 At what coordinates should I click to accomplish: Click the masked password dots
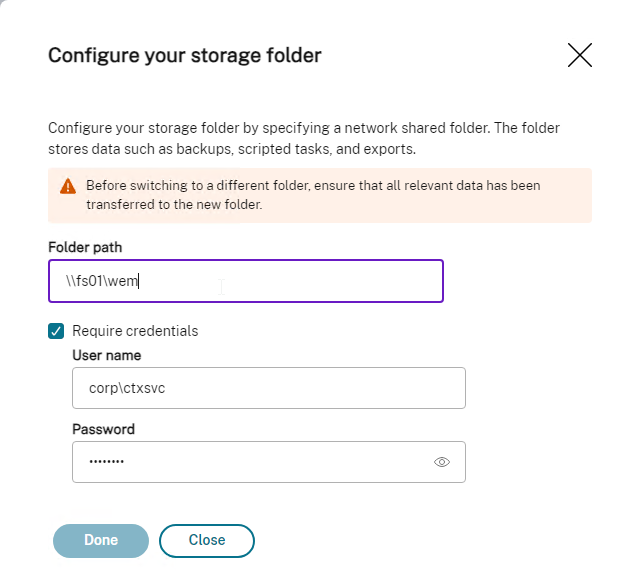[106, 461]
